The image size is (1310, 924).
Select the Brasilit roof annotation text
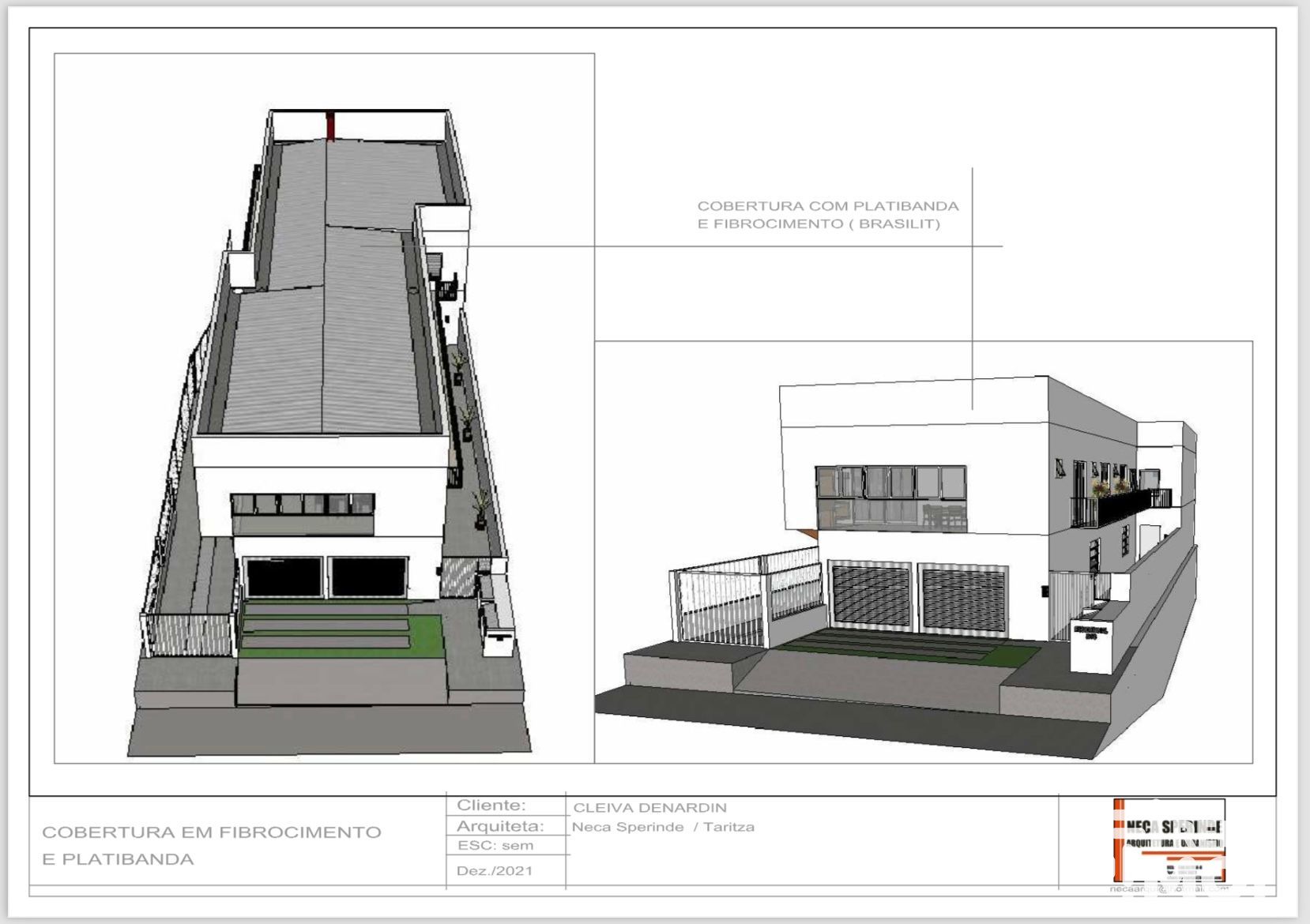(827, 215)
